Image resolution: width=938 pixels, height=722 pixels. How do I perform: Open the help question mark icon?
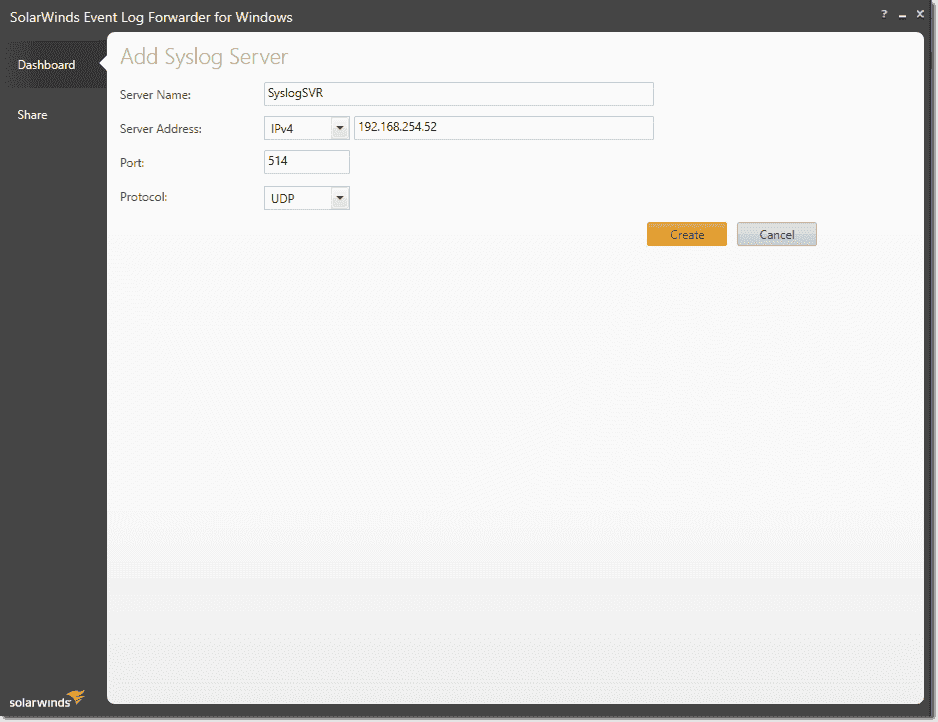tap(884, 14)
